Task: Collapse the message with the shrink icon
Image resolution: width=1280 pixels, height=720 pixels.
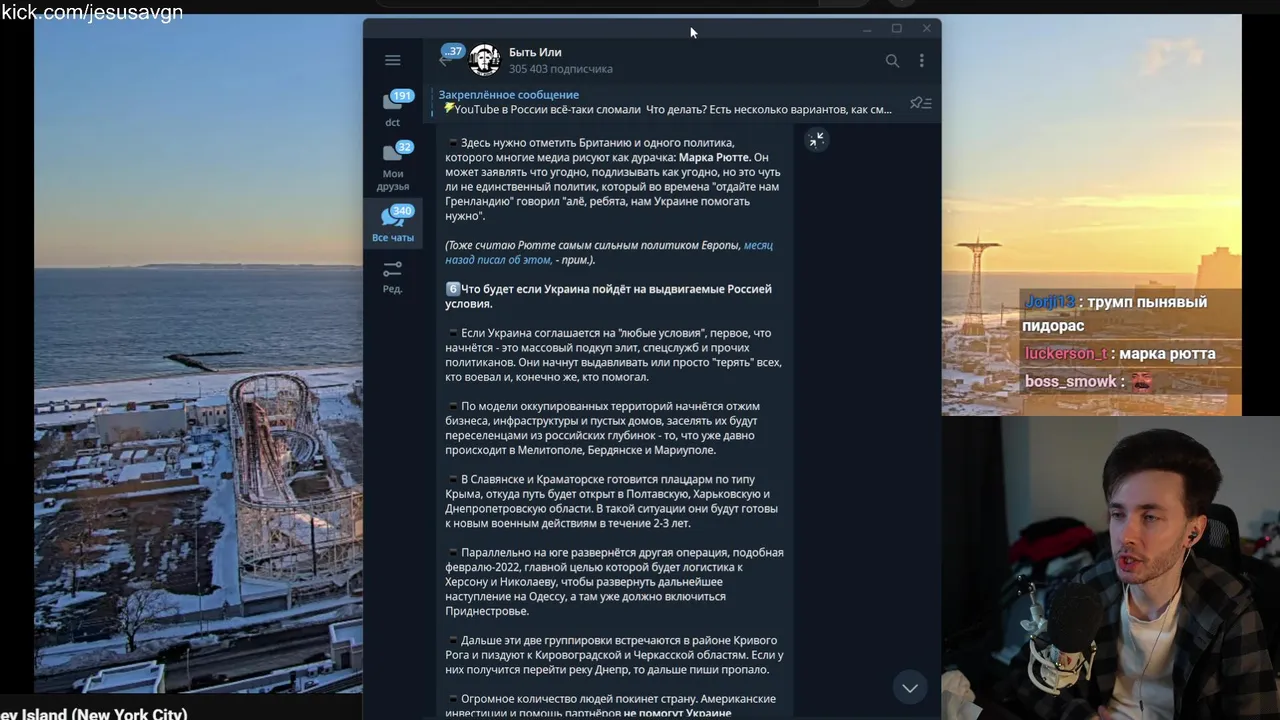Action: (816, 140)
